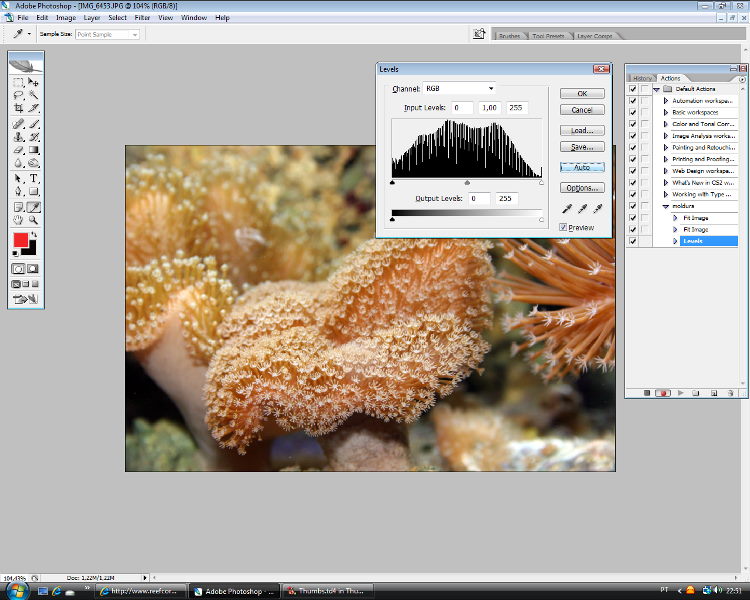
Task: Expand the Basic workspaces action
Action: click(x=666, y=112)
